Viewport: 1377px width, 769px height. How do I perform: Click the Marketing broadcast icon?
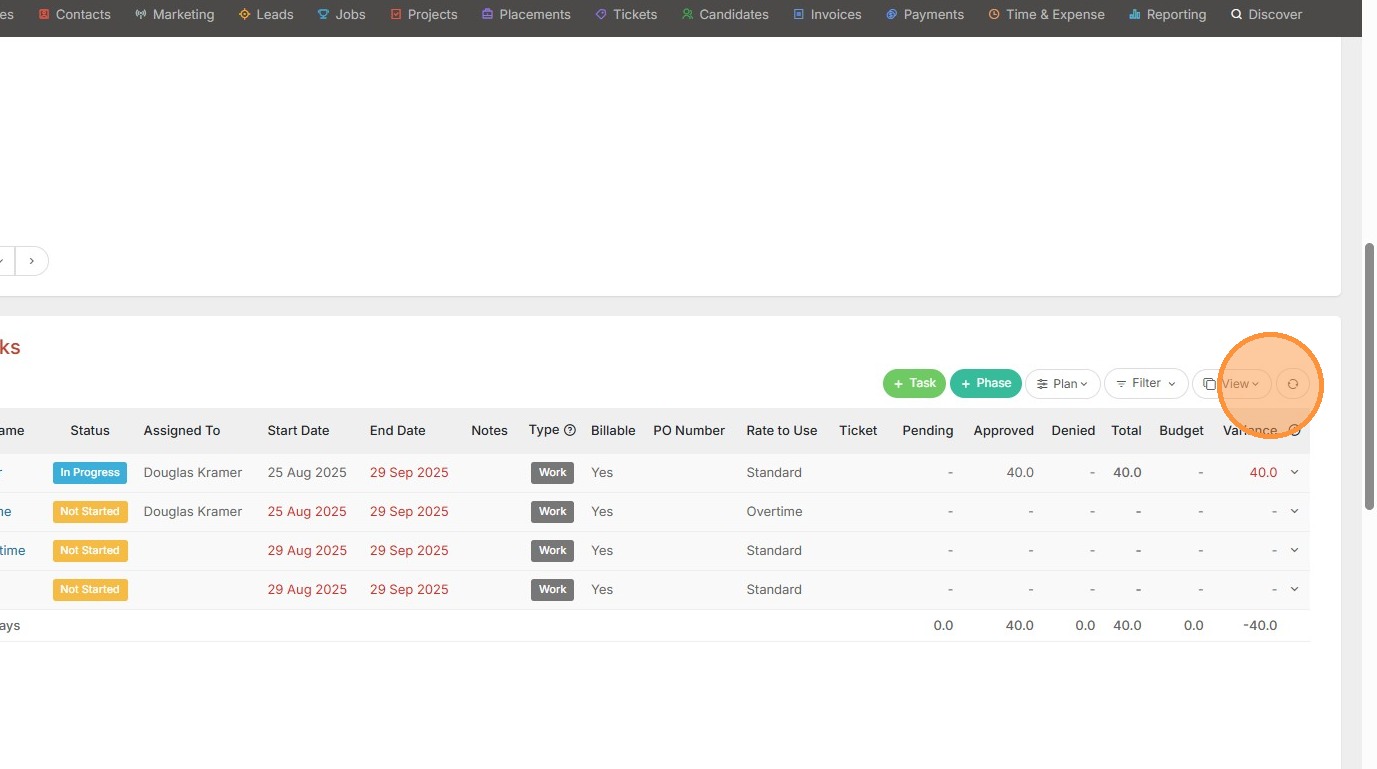coord(141,15)
